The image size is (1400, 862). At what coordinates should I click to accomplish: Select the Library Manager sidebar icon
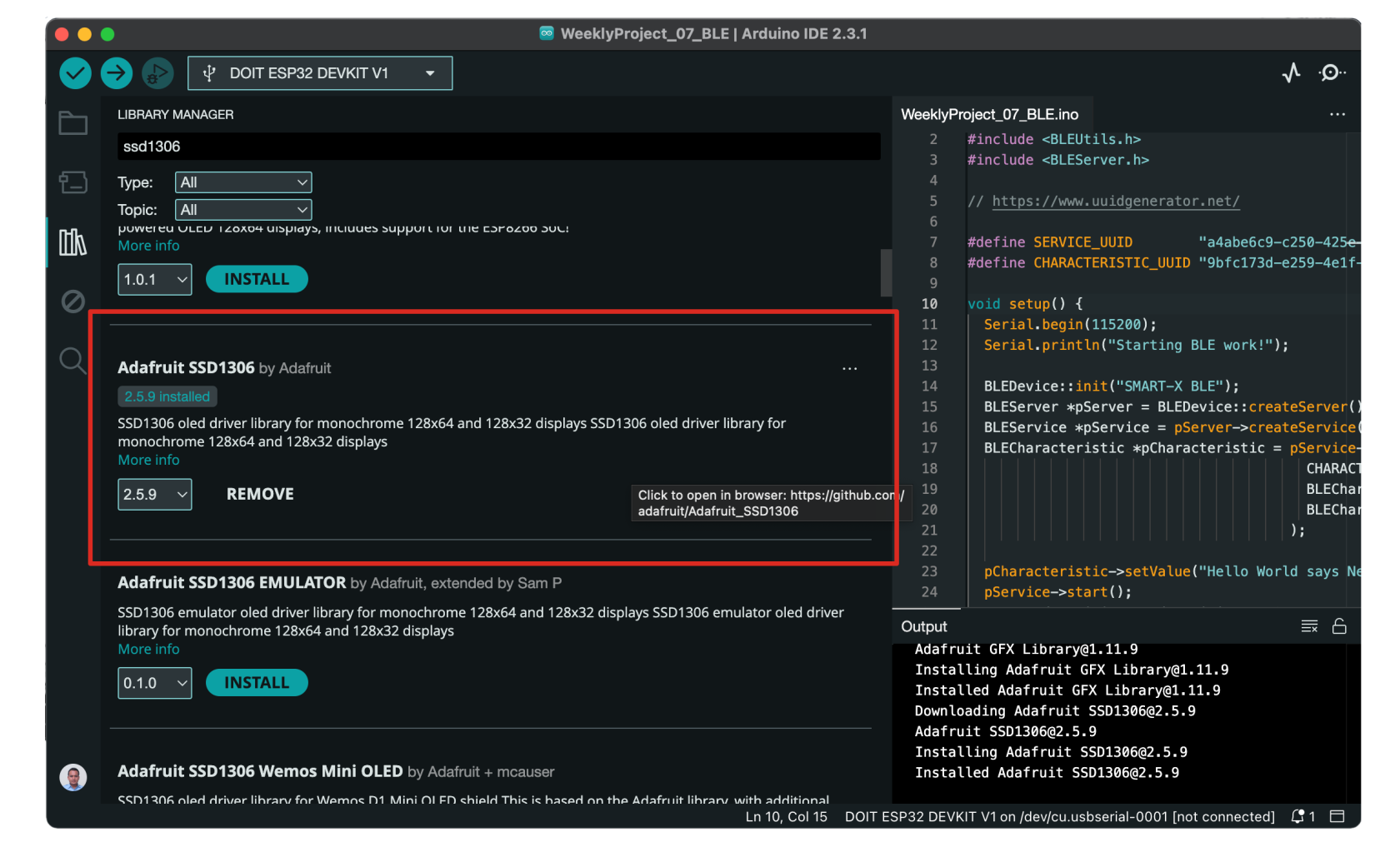click(73, 242)
